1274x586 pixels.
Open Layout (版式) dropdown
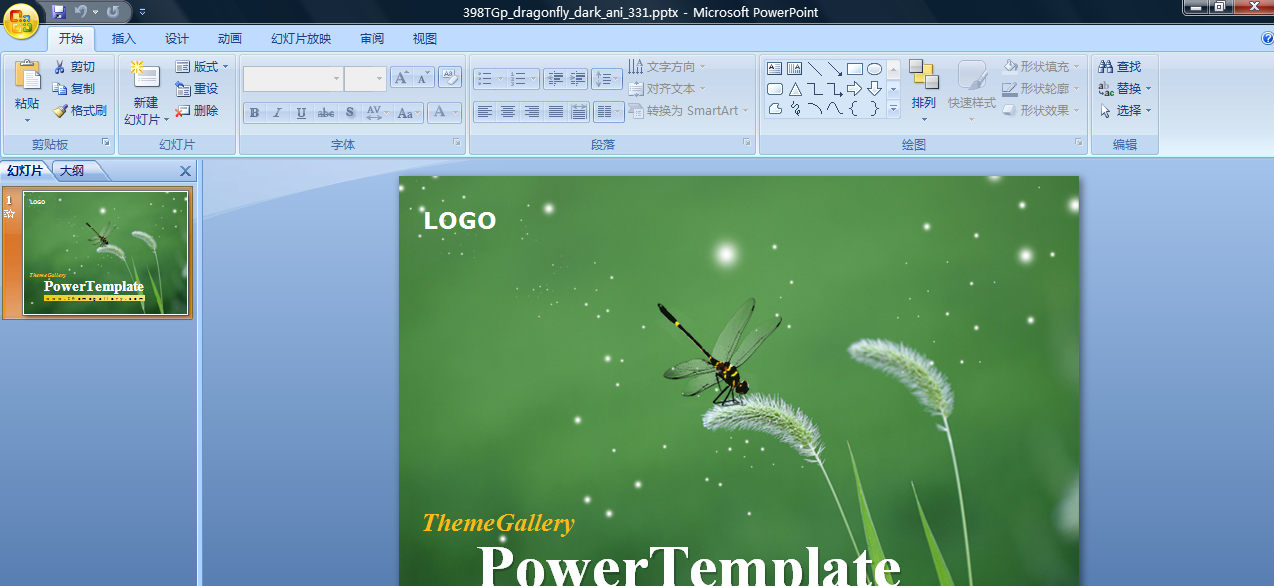pos(202,67)
